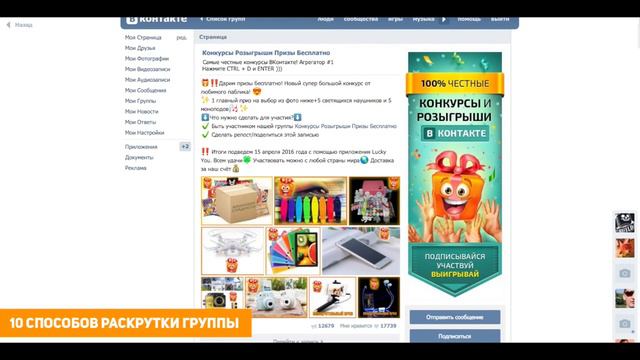Open Мои Новости in the sidebar
Image resolution: width=640 pixels, height=360 pixels.
pyautogui.click(x=142, y=112)
